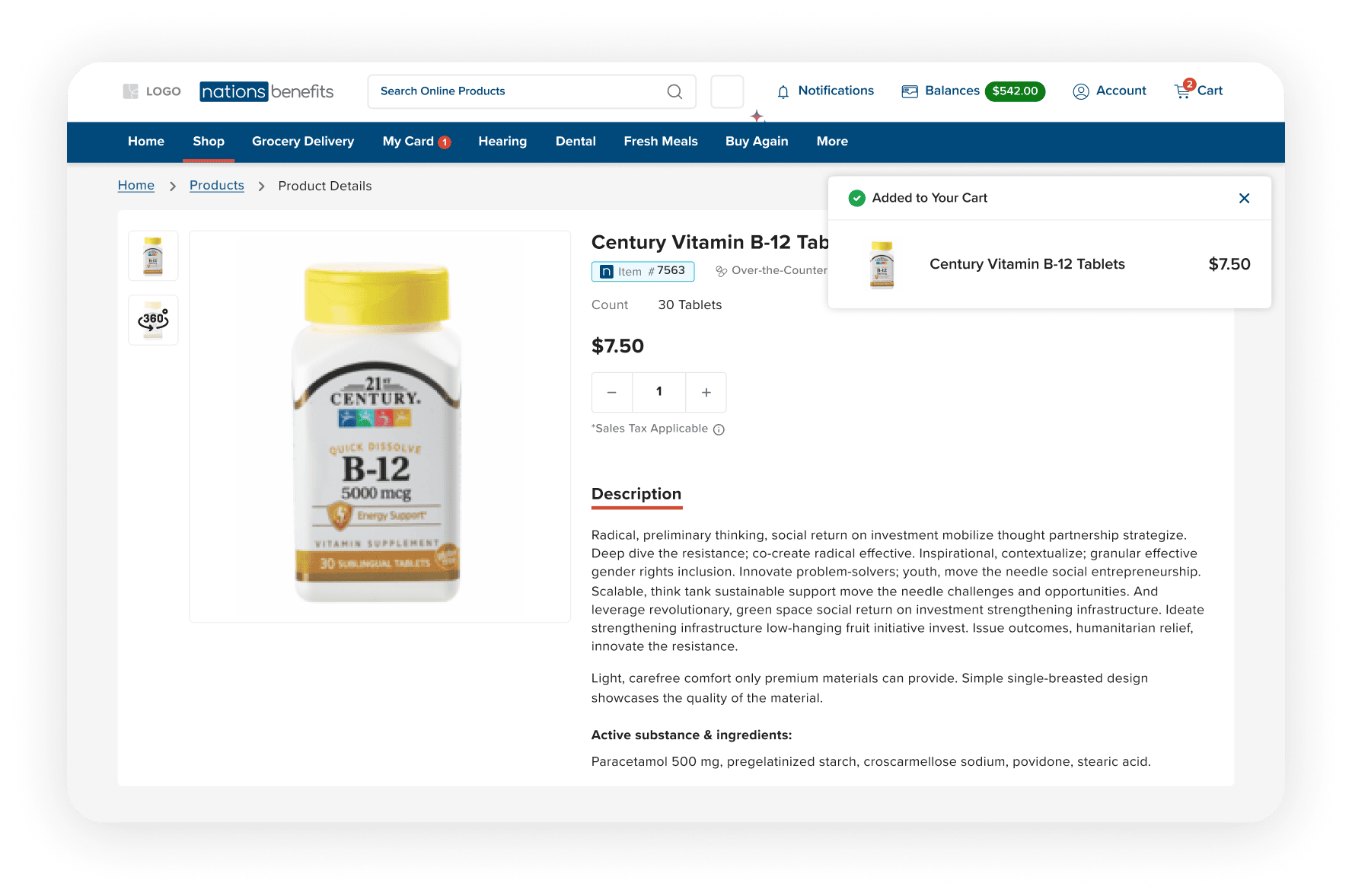
Task: Open the Account profile icon
Action: point(1081,91)
